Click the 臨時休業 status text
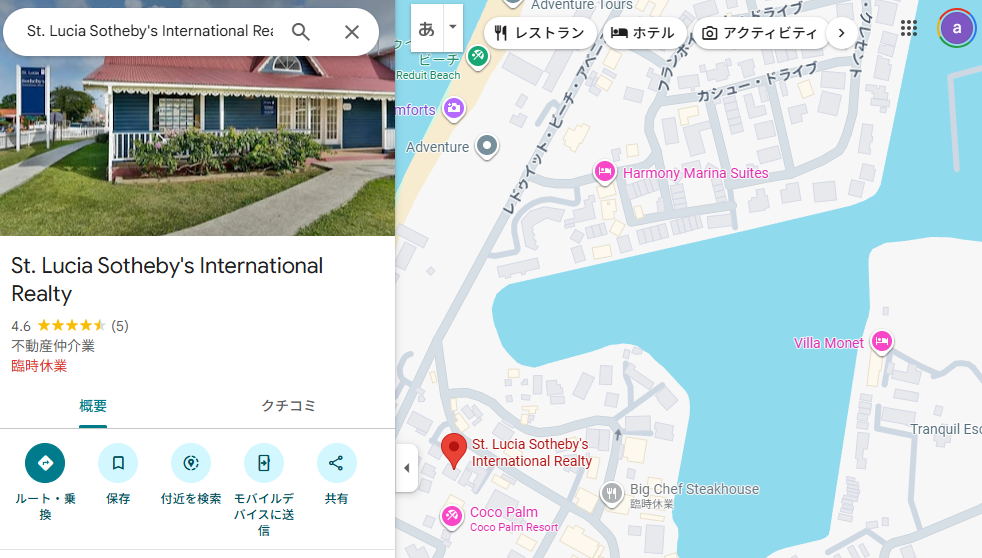This screenshot has width=982, height=558. [39, 366]
